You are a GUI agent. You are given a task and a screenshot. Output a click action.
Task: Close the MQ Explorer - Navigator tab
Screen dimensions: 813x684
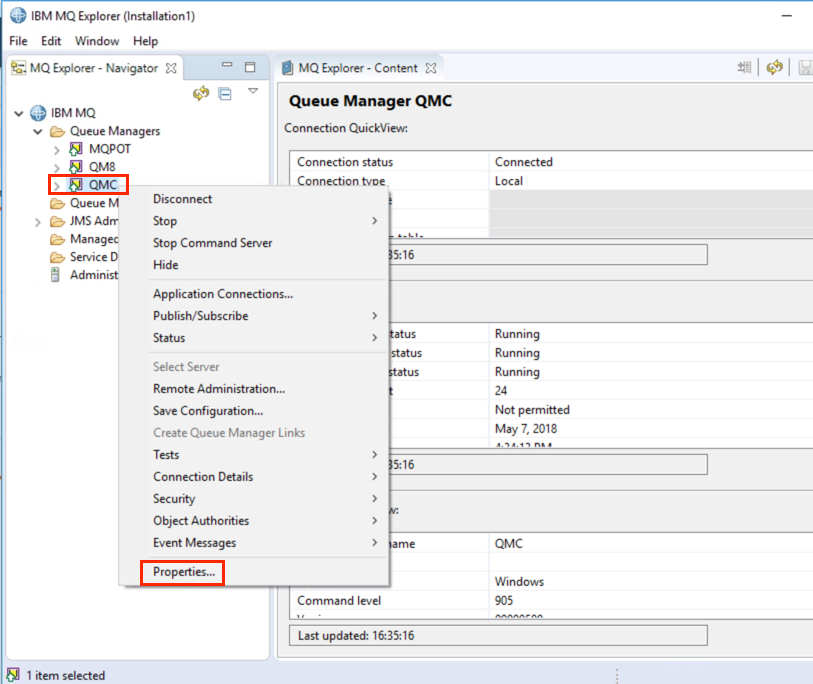coord(171,68)
